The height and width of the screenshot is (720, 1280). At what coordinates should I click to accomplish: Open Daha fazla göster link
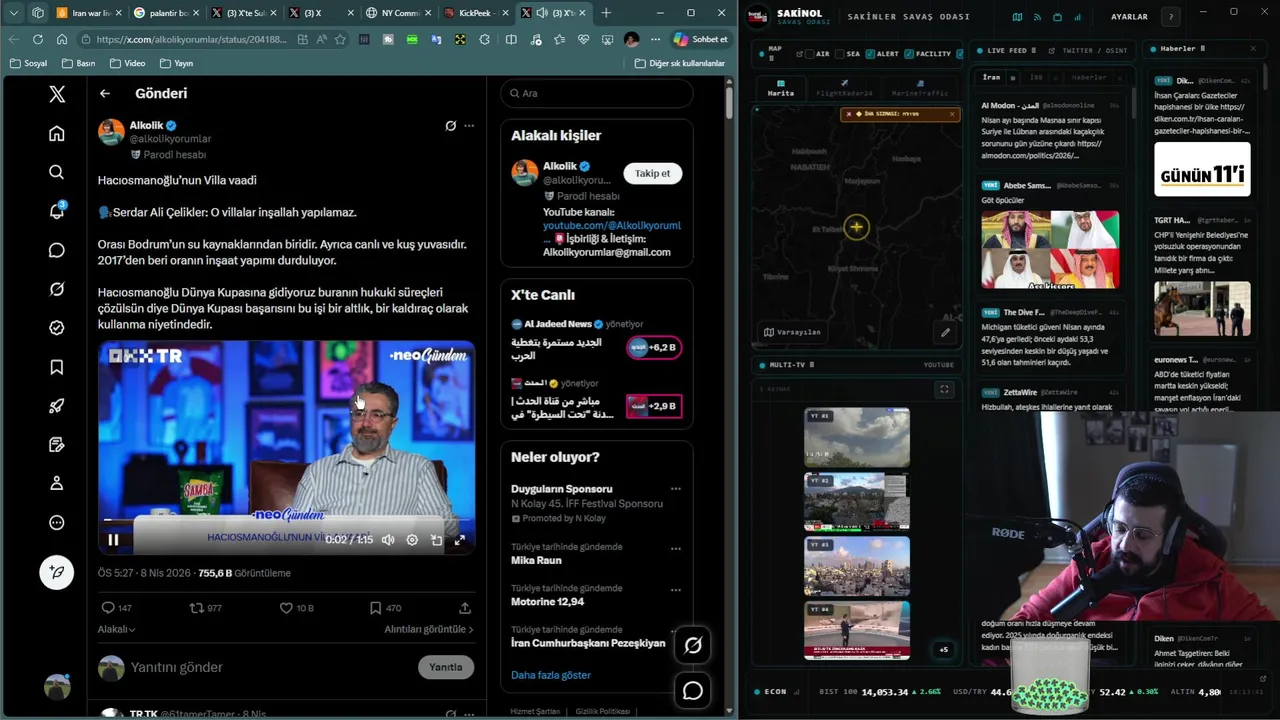click(551, 675)
